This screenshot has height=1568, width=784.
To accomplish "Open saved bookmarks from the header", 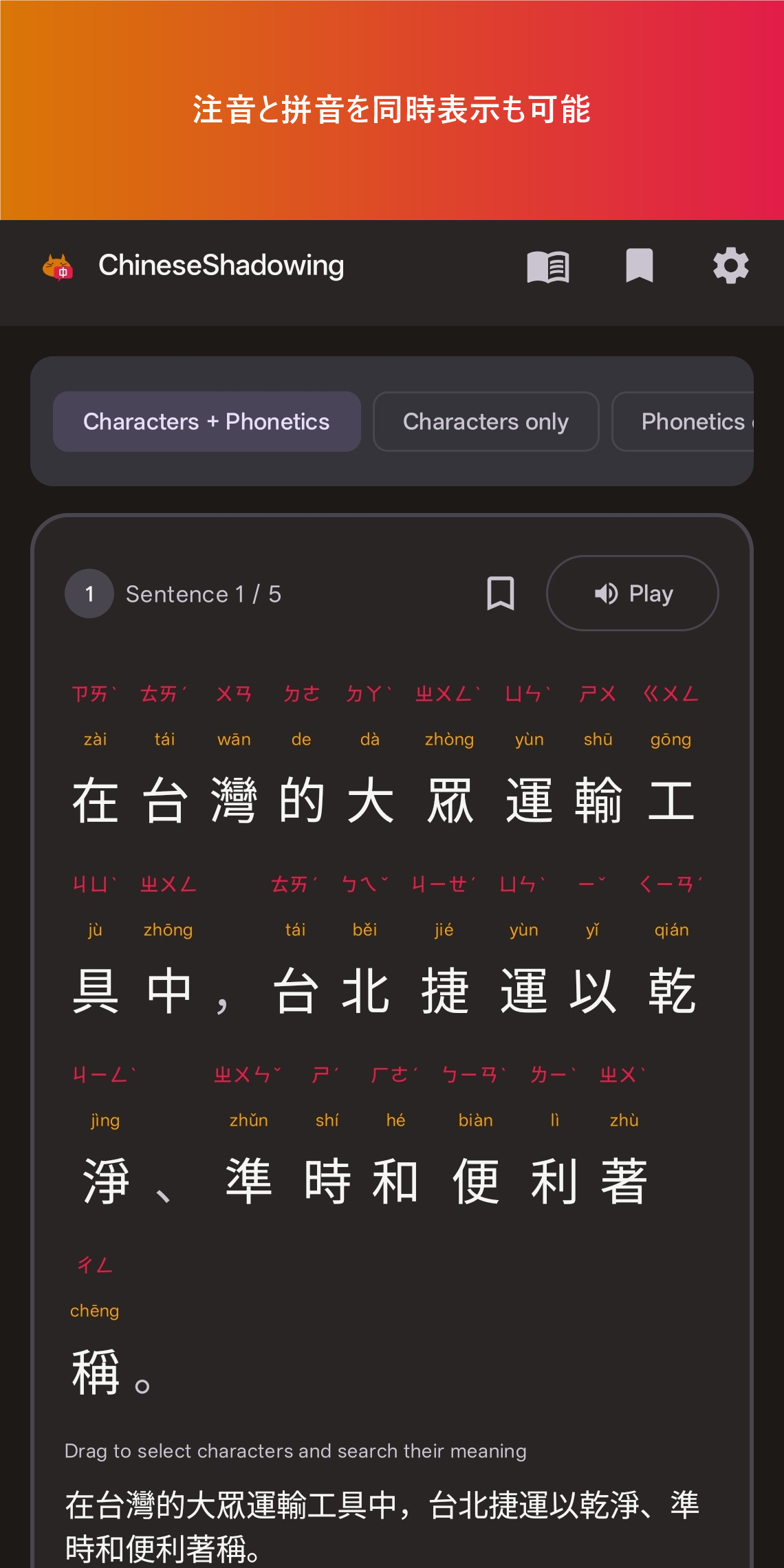I will (640, 265).
